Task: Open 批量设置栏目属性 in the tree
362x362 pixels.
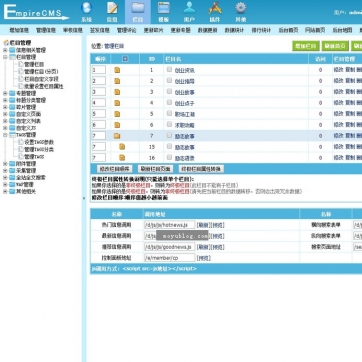Action: pyautogui.click(x=44, y=86)
